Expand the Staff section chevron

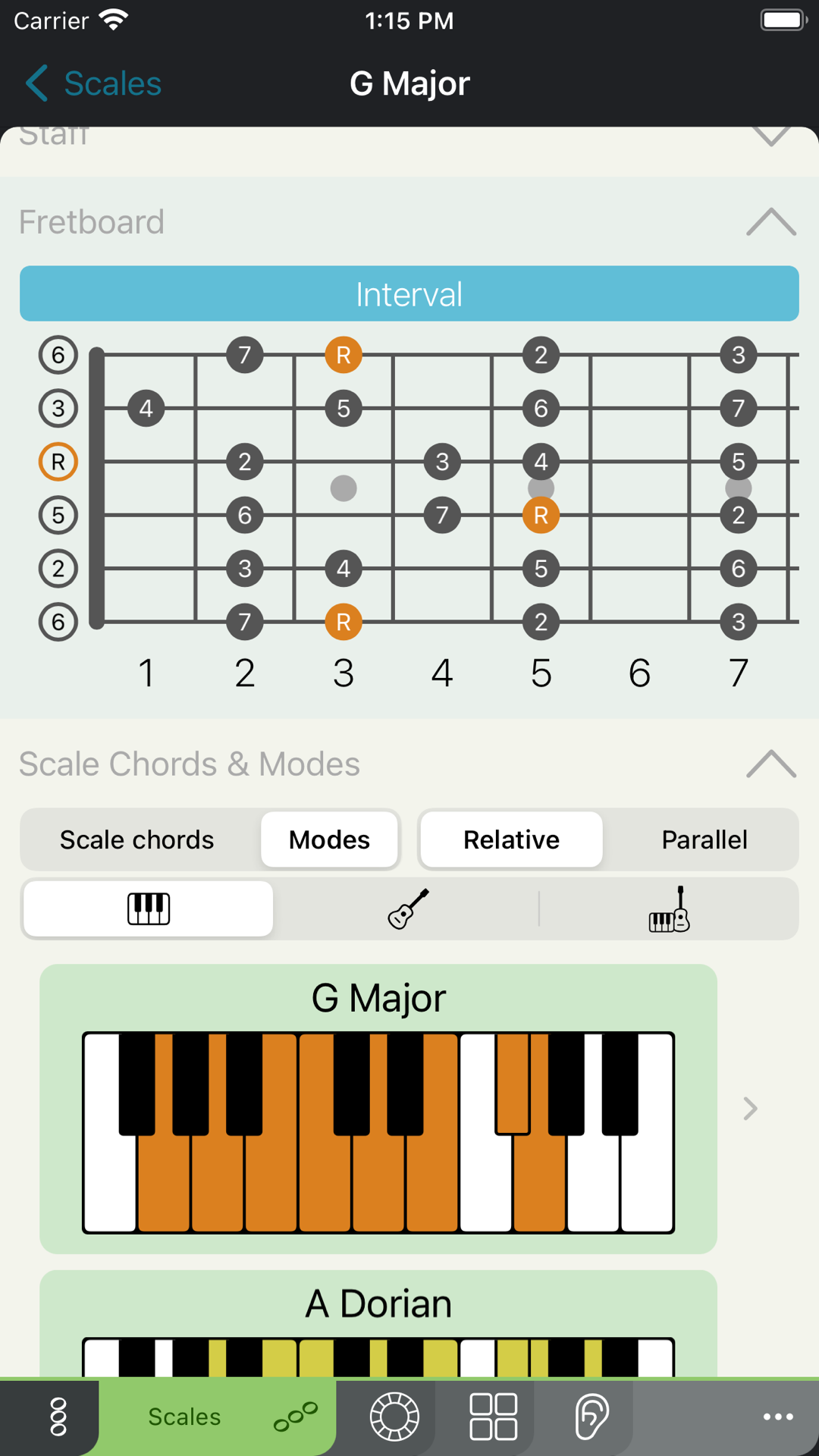pos(771,136)
